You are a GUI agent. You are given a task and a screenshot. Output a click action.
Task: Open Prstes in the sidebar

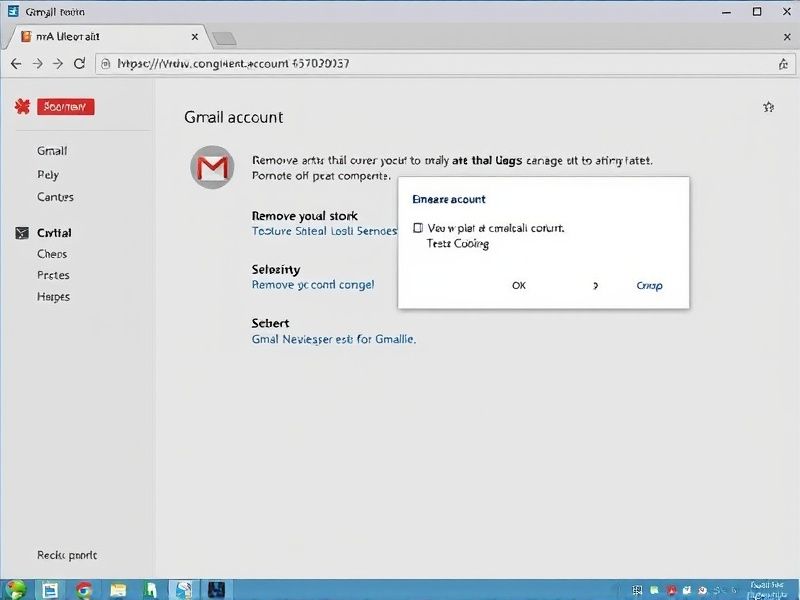[53, 276]
